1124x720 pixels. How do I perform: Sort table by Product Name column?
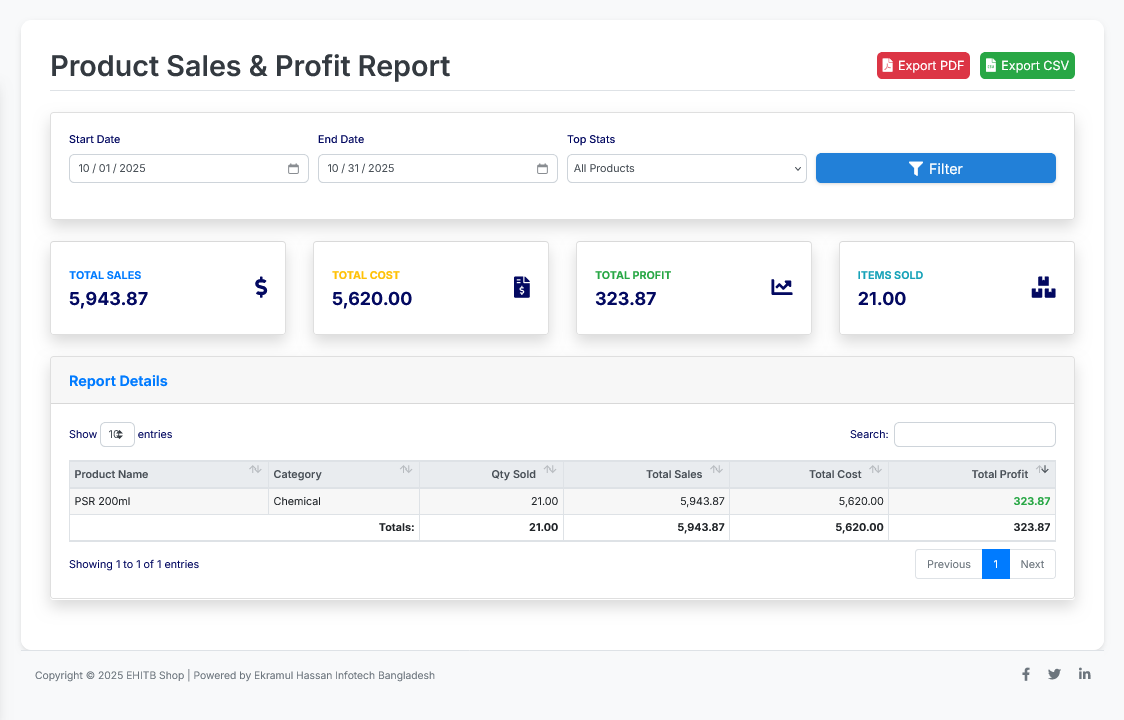tap(168, 474)
